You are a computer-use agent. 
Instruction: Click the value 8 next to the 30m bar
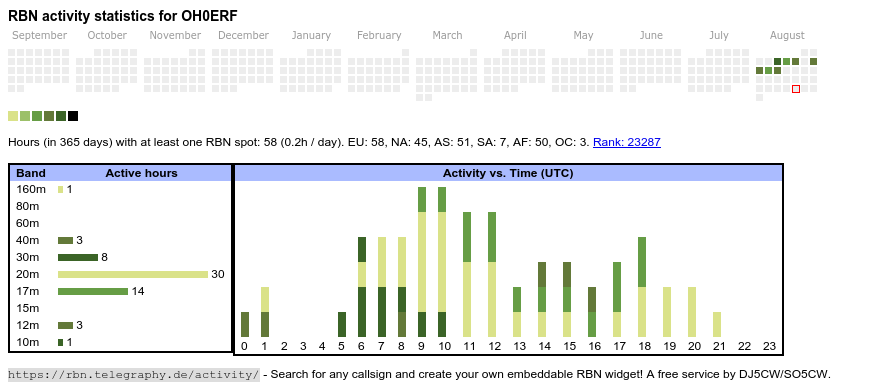(104, 257)
